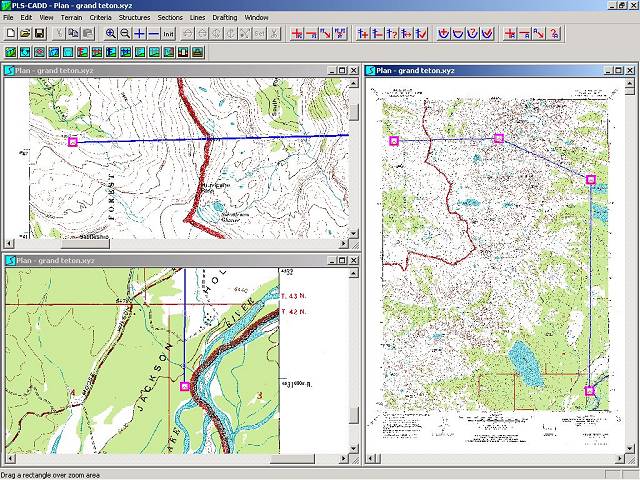Screen dimensions: 640x480
Task: Click the status bar text 'Drag a rectangle over zoom area'
Action: [51, 475]
